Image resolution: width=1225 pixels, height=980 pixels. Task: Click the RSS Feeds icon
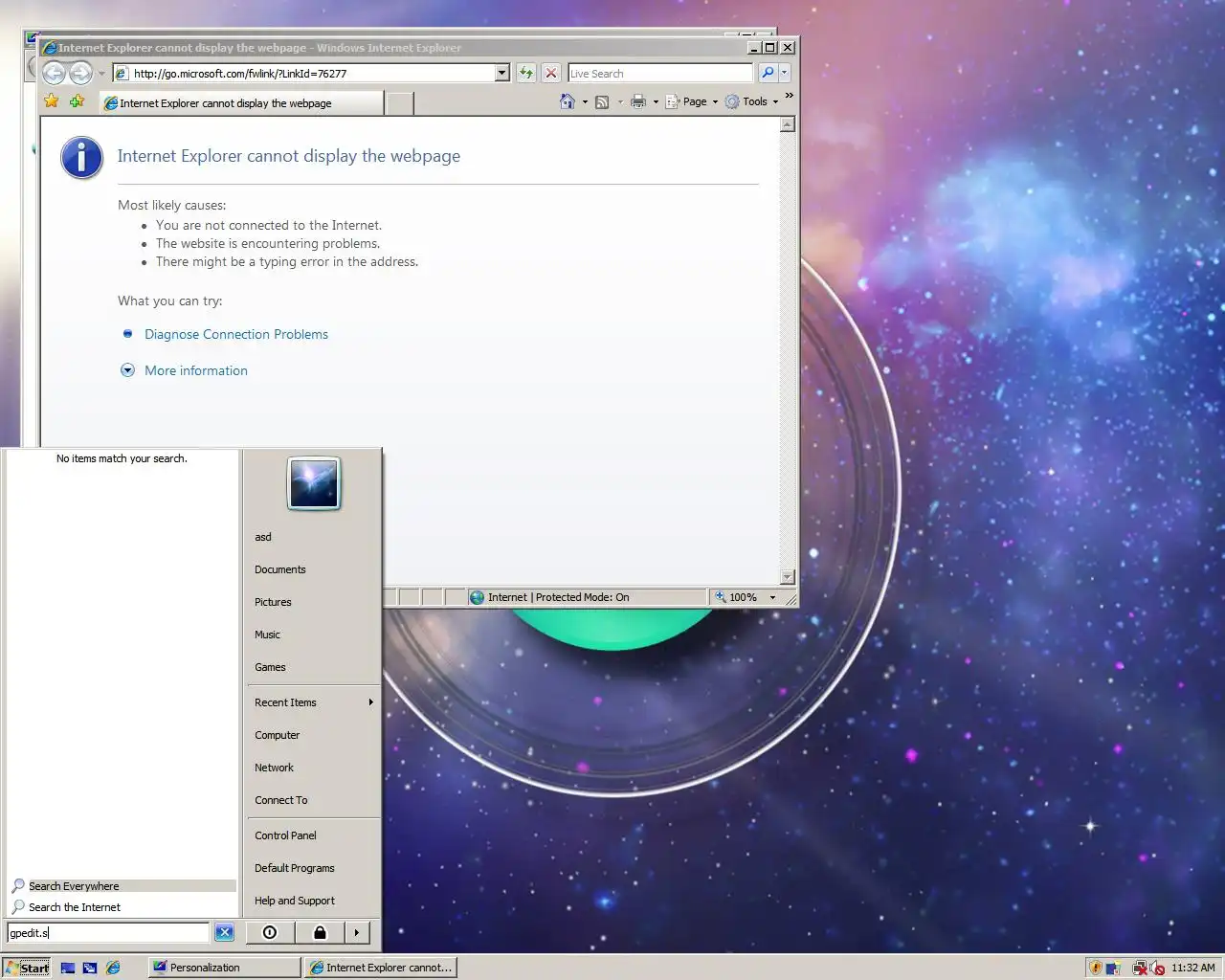(x=602, y=102)
